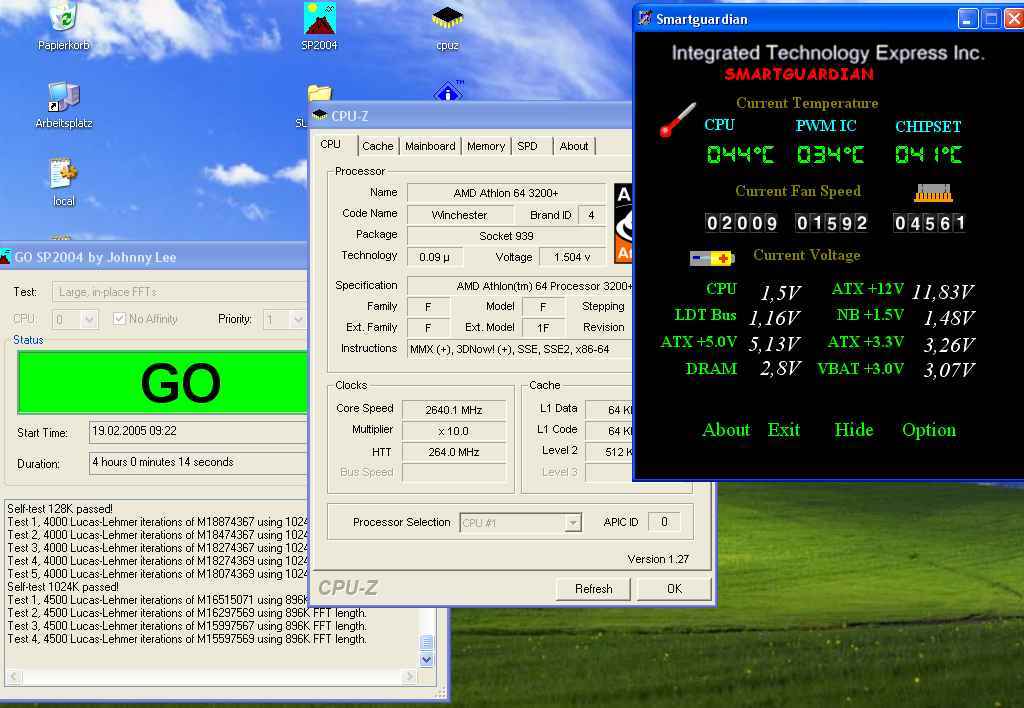Click the 'Version 1.27' text in CPU-Z
1024x708 pixels.
coord(658,559)
